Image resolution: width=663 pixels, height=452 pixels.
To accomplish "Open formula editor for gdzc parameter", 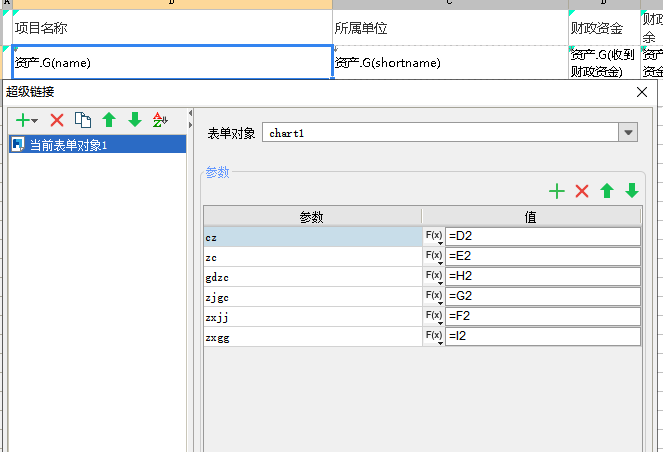I will (x=434, y=276).
